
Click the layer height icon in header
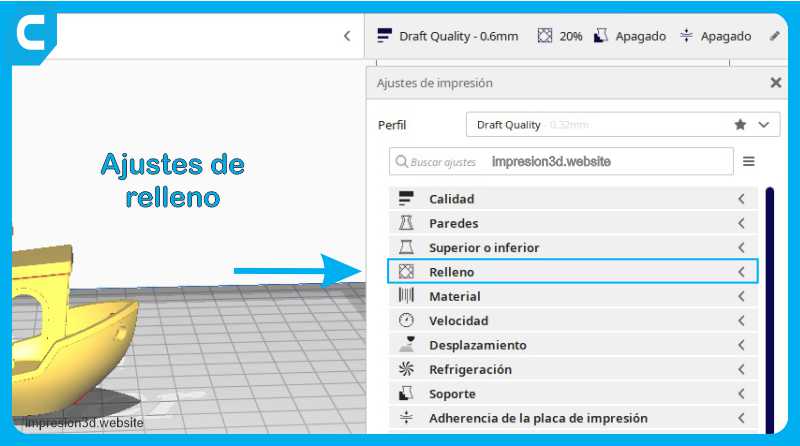[384, 36]
